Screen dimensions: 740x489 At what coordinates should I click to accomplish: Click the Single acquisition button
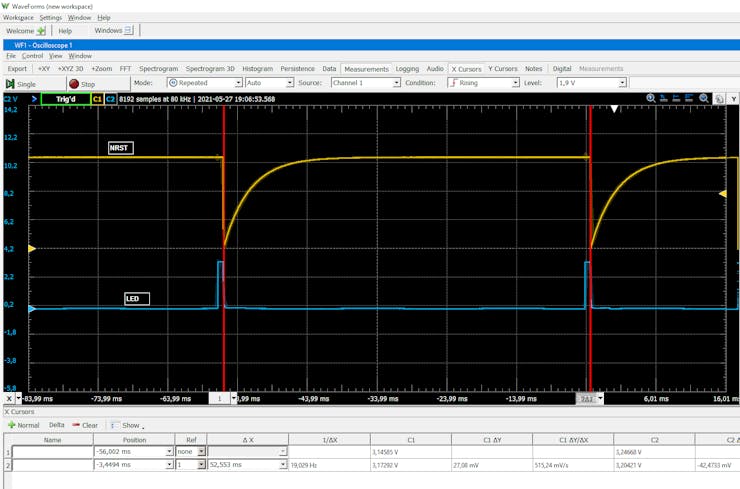coord(22,84)
